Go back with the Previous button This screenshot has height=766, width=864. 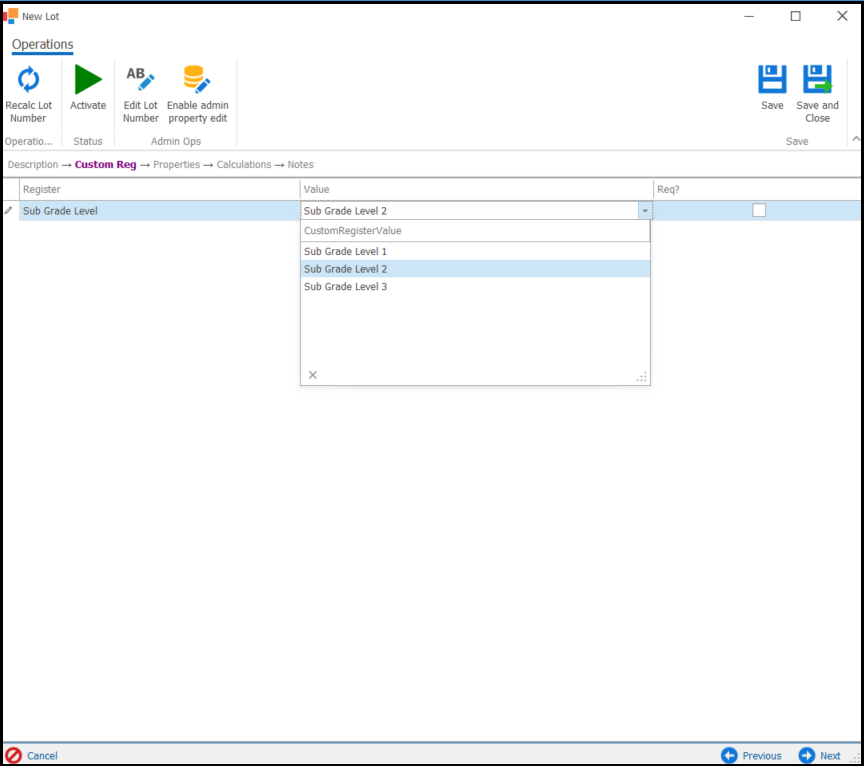(751, 755)
